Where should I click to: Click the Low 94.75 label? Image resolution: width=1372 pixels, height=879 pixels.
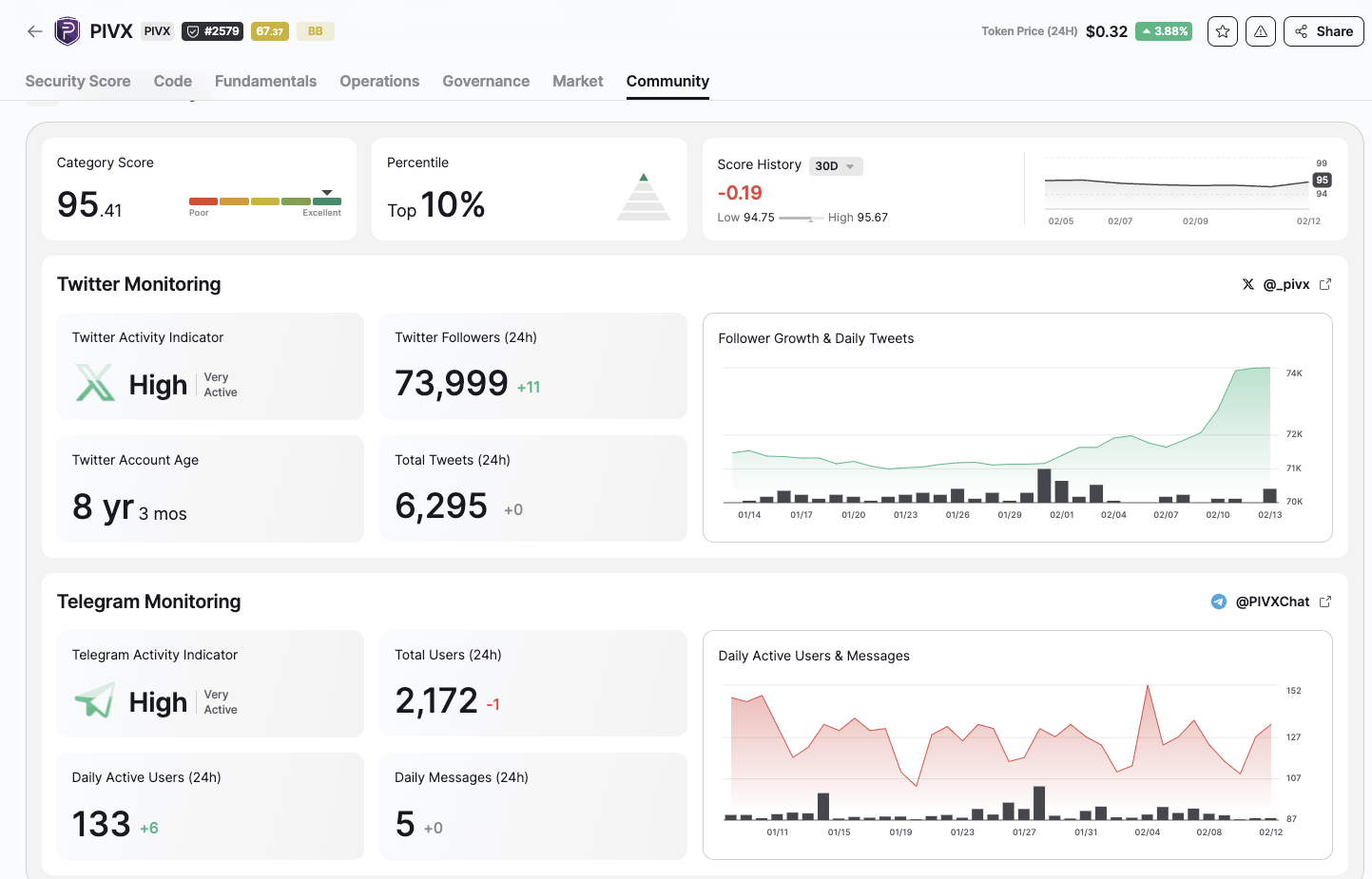[745, 218]
